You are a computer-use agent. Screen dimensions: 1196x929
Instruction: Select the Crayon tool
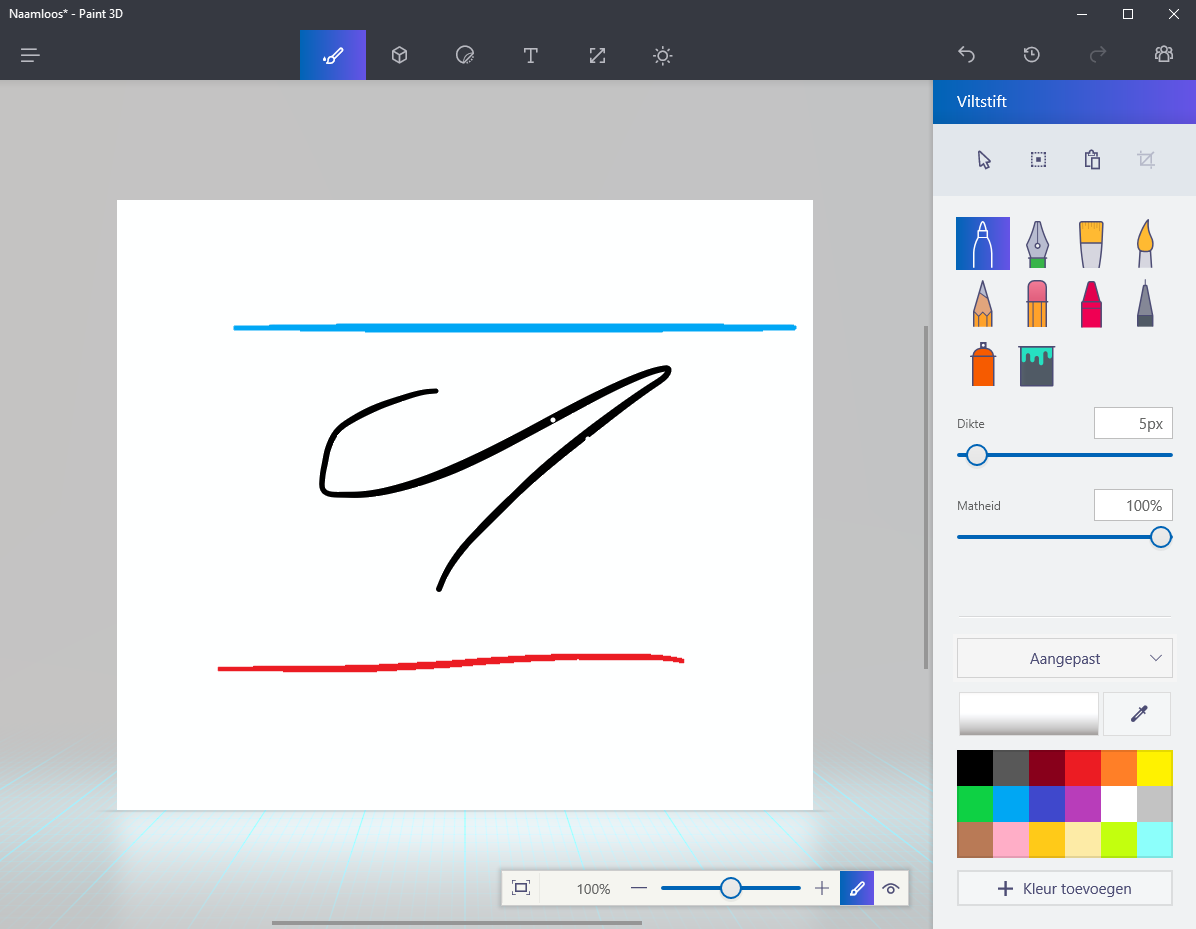[x=1091, y=303]
